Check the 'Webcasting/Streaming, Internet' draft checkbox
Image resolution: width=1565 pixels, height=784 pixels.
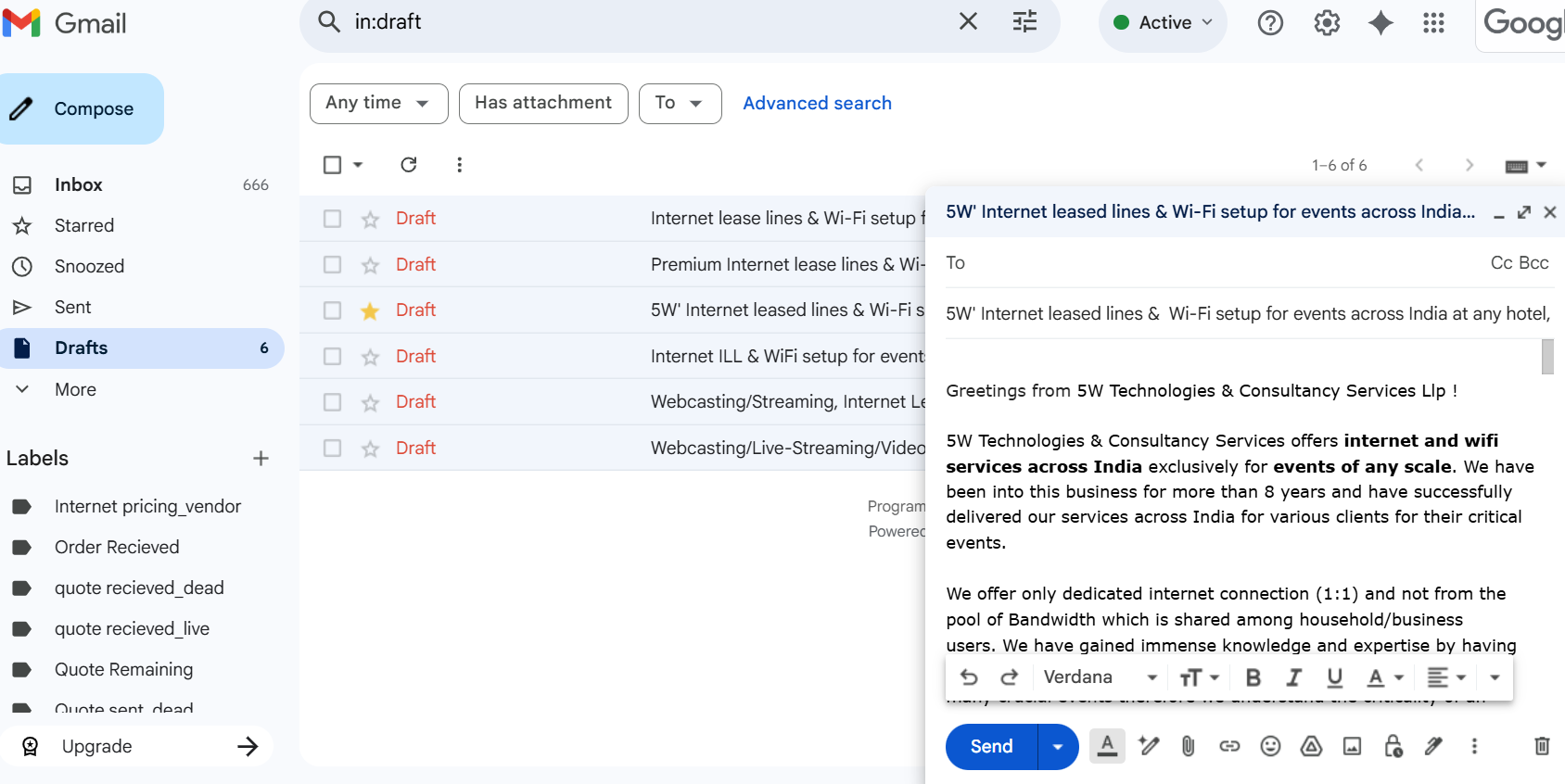click(332, 402)
